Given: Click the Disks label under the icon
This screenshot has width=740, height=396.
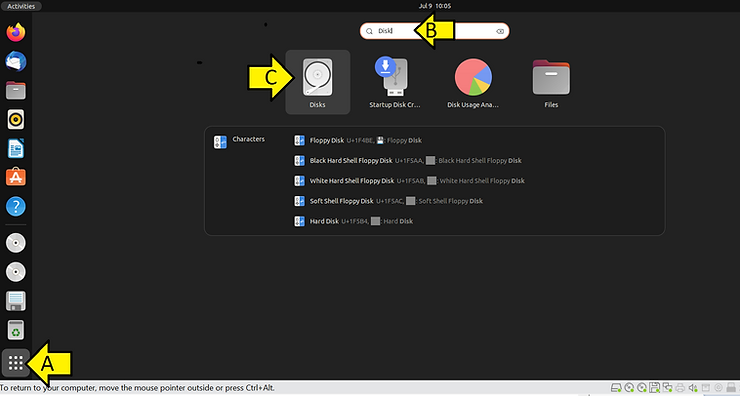Looking at the screenshot, I should [x=317, y=105].
